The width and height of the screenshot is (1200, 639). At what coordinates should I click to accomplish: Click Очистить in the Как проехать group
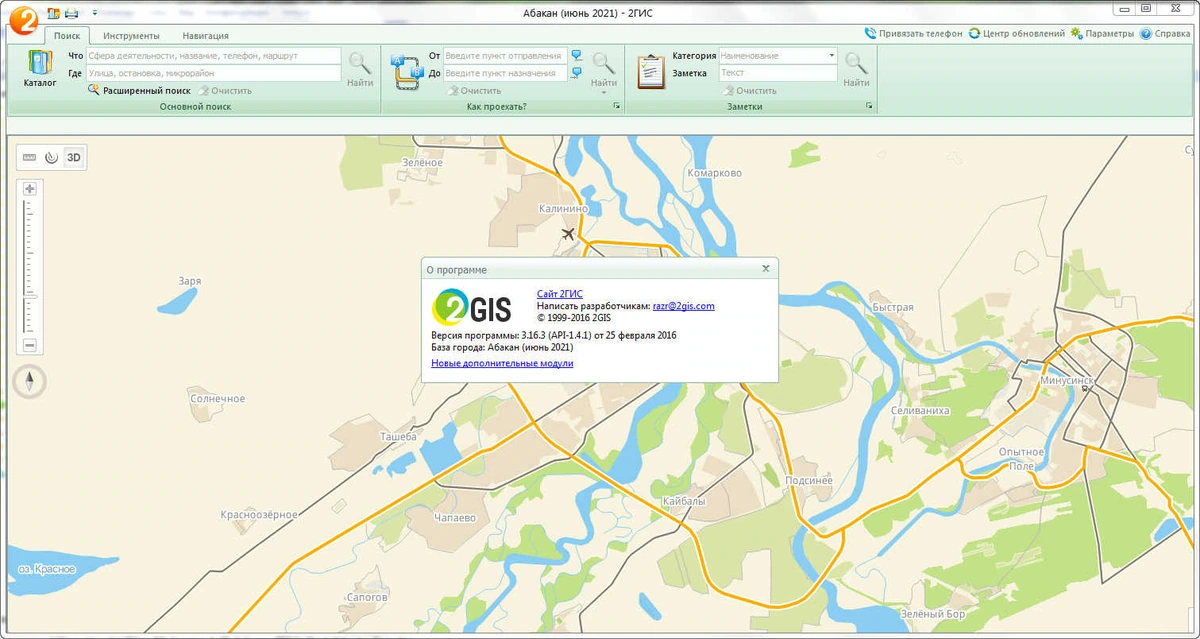point(473,90)
